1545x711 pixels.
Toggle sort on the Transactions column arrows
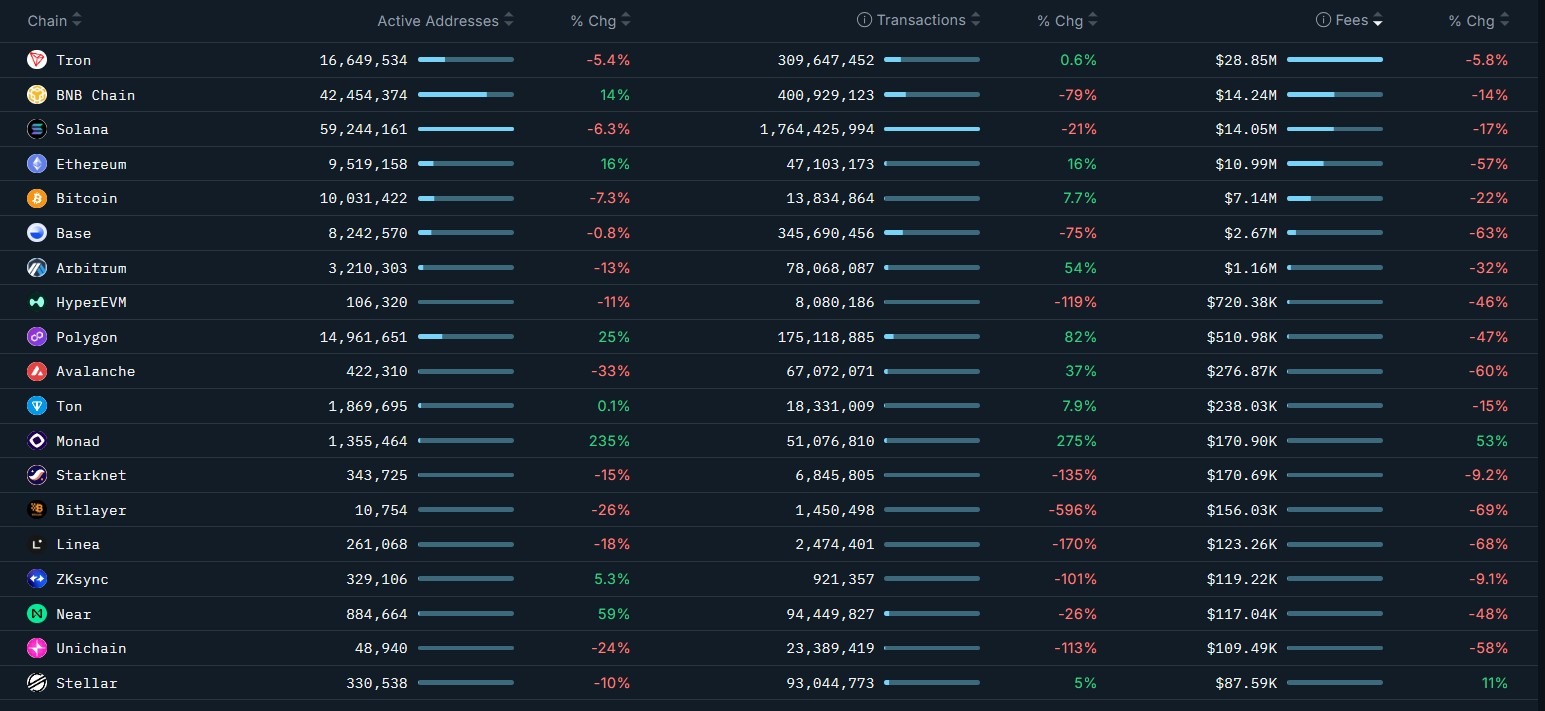click(977, 19)
